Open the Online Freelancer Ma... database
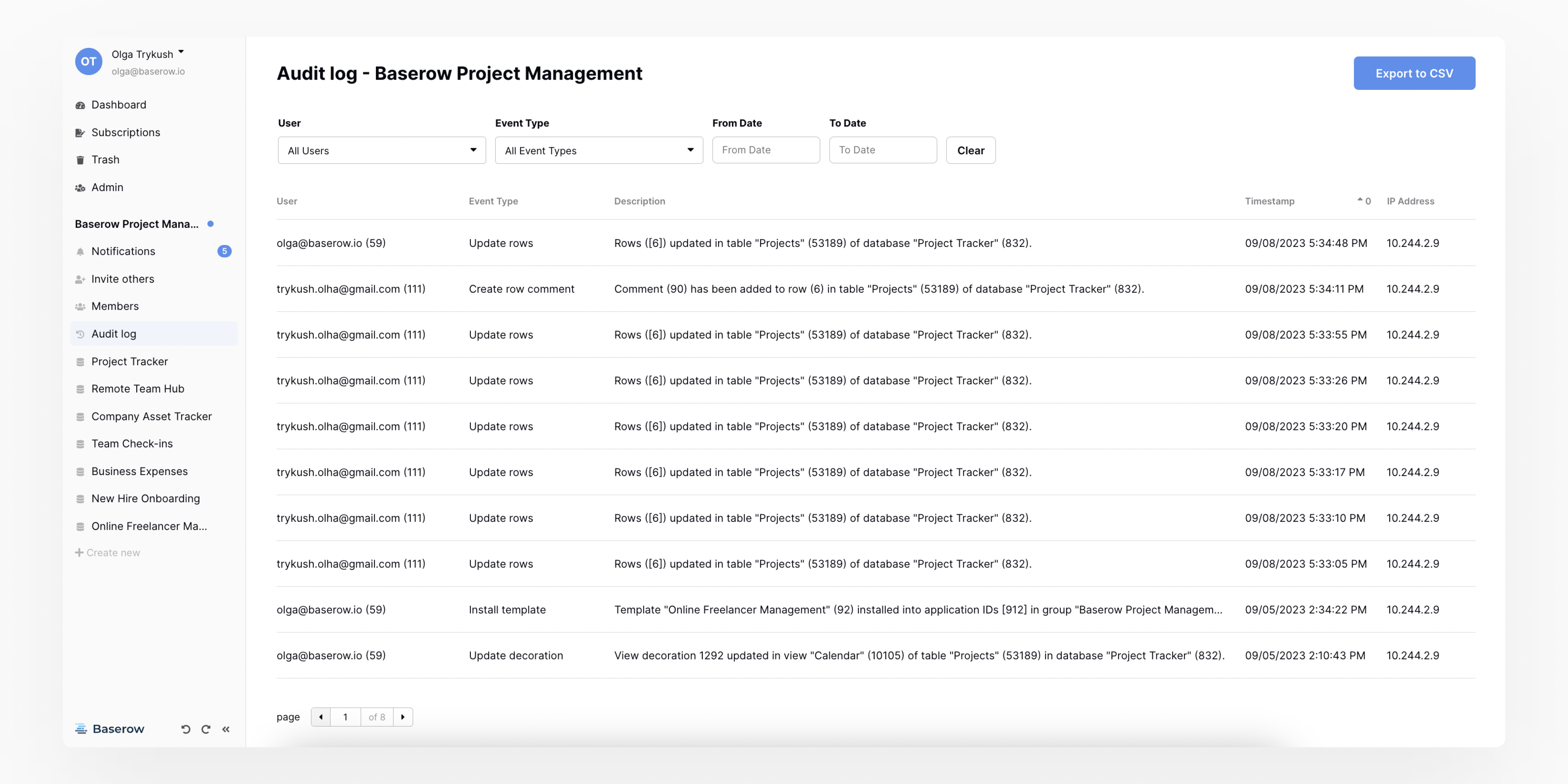The image size is (1568, 784). tap(149, 526)
